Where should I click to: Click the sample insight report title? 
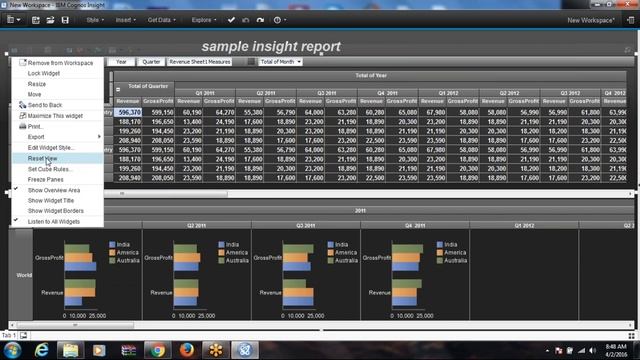click(x=271, y=47)
